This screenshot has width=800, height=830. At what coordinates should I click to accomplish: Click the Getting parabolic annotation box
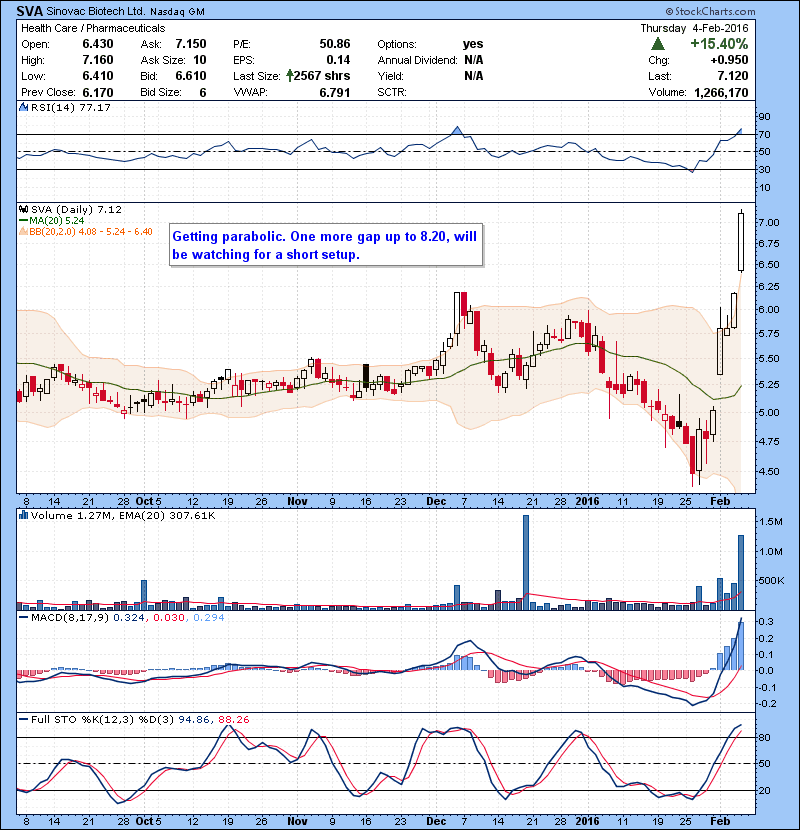326,245
